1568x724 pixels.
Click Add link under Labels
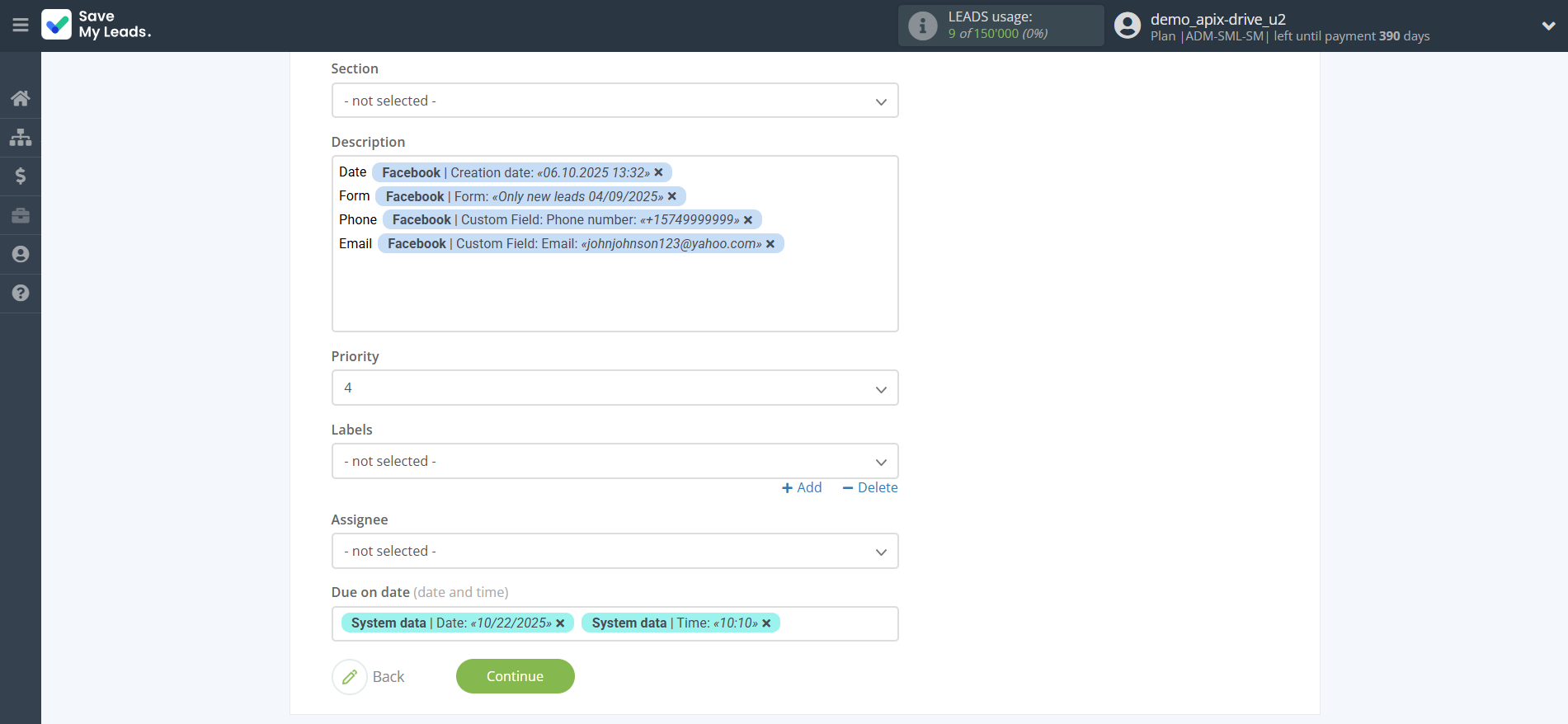click(x=802, y=487)
